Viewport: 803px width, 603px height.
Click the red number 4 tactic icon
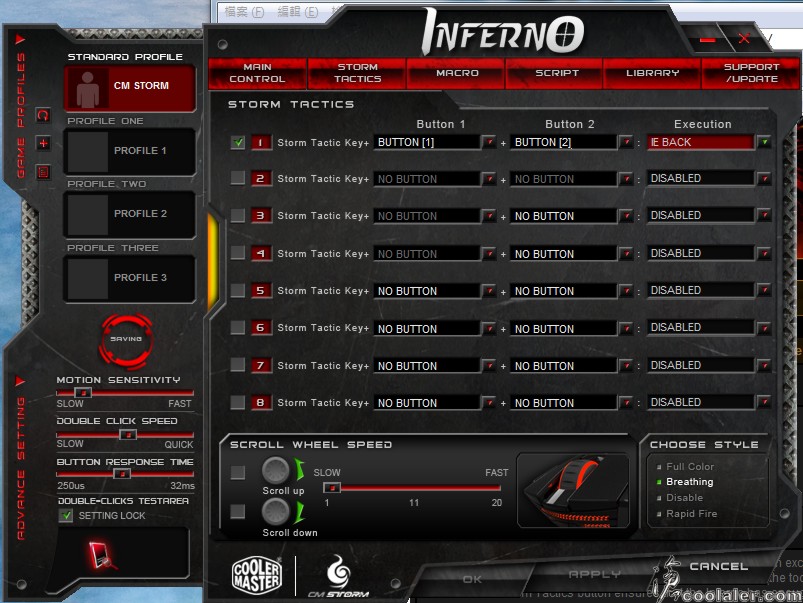tap(261, 253)
